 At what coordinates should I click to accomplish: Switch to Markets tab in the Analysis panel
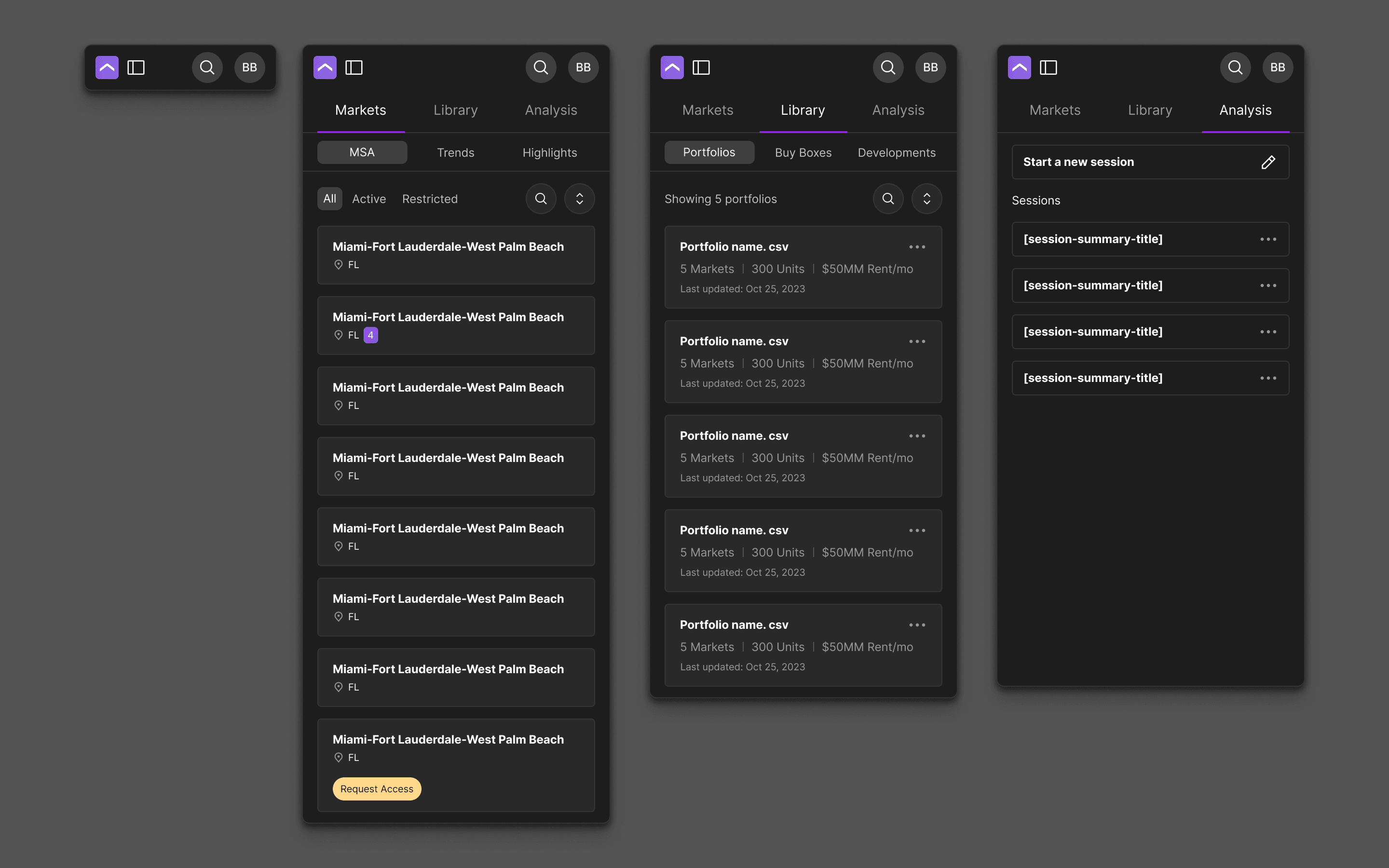1055,110
